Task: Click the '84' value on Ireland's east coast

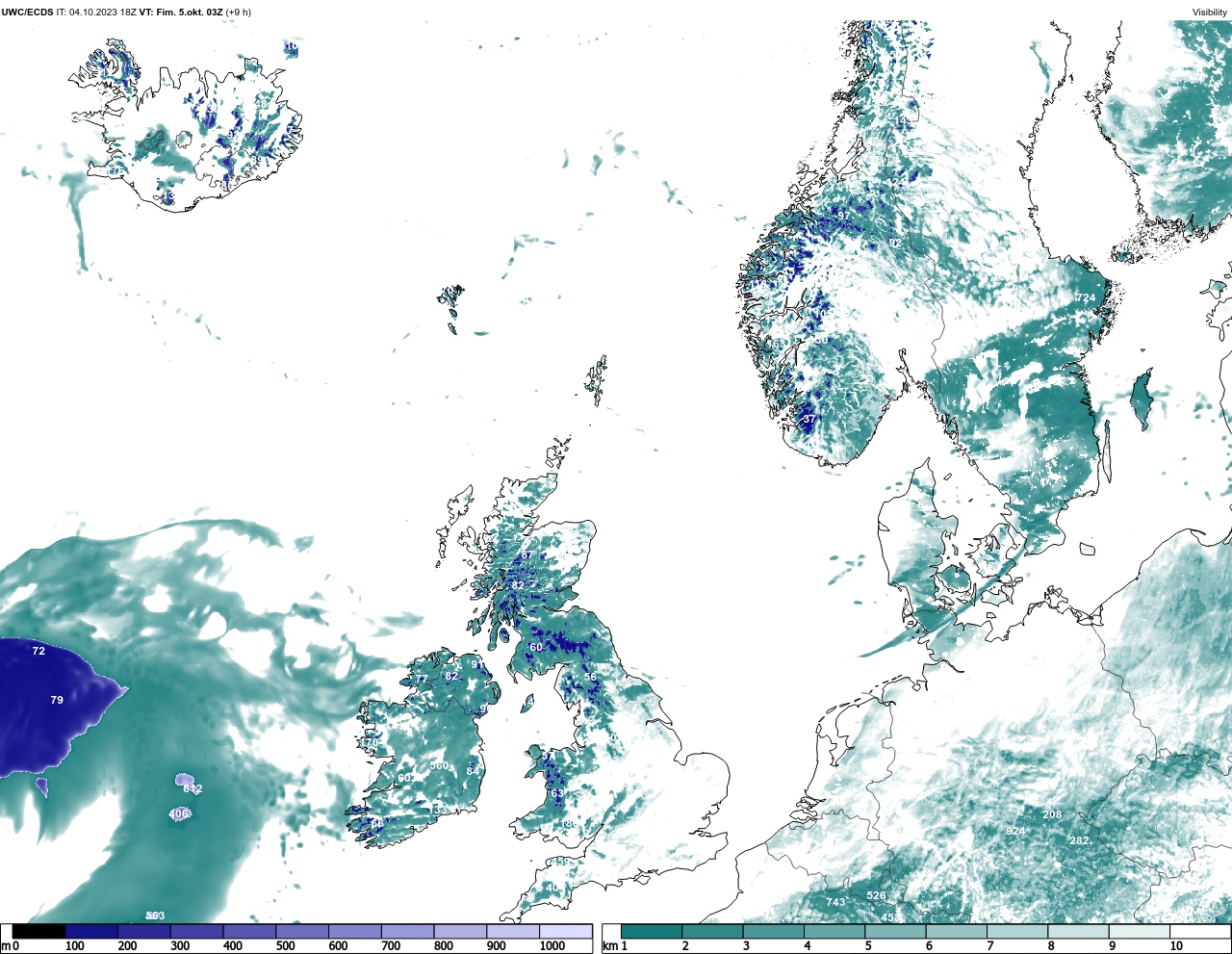Action: click(x=473, y=772)
